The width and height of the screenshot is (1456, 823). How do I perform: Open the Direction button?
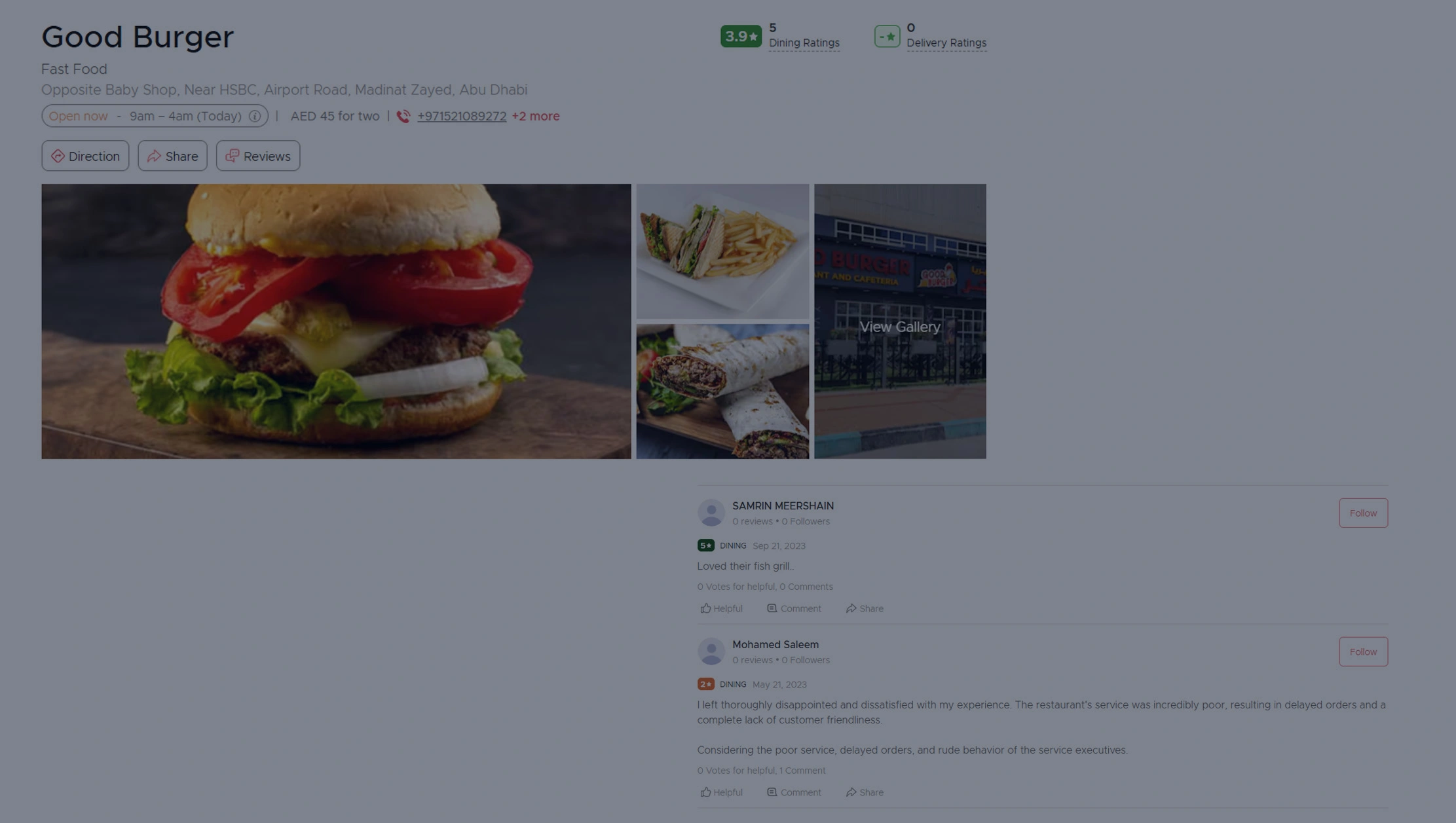[85, 156]
